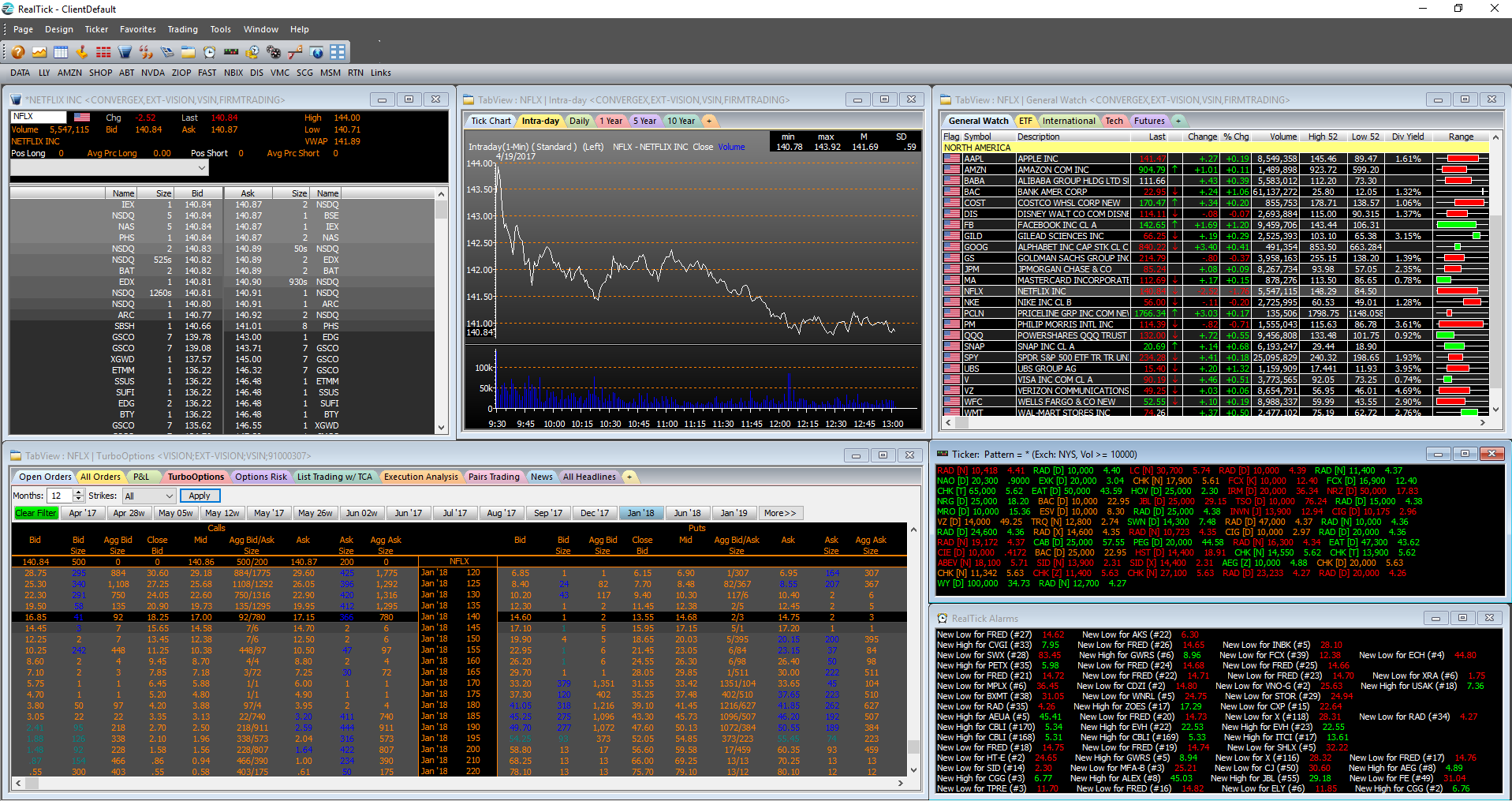Open the Favorites menu

click(x=138, y=29)
